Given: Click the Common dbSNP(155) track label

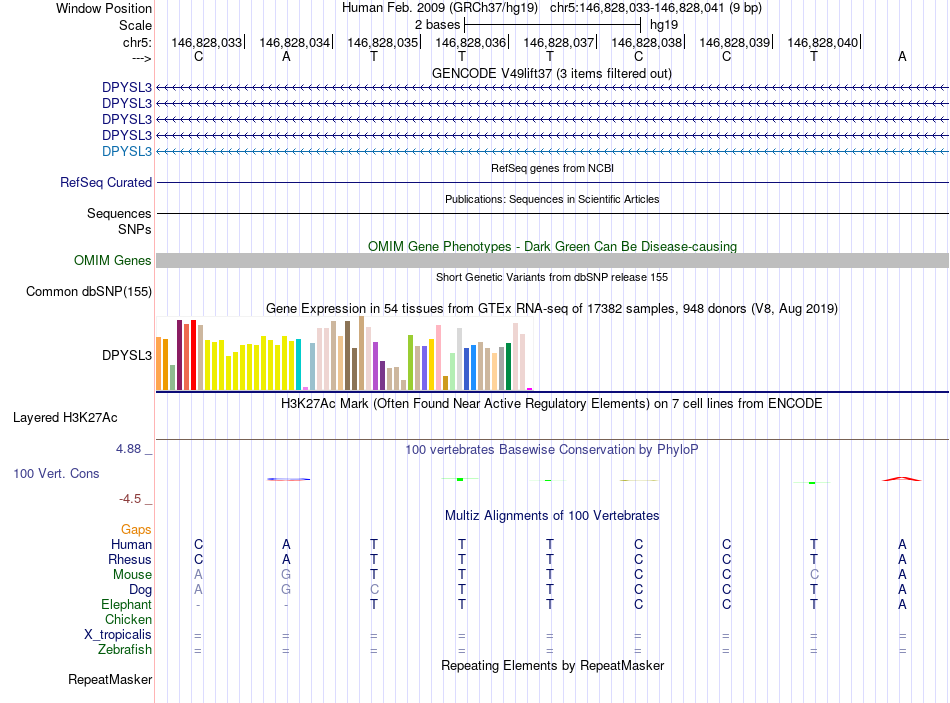Looking at the screenshot, I should (88, 292).
